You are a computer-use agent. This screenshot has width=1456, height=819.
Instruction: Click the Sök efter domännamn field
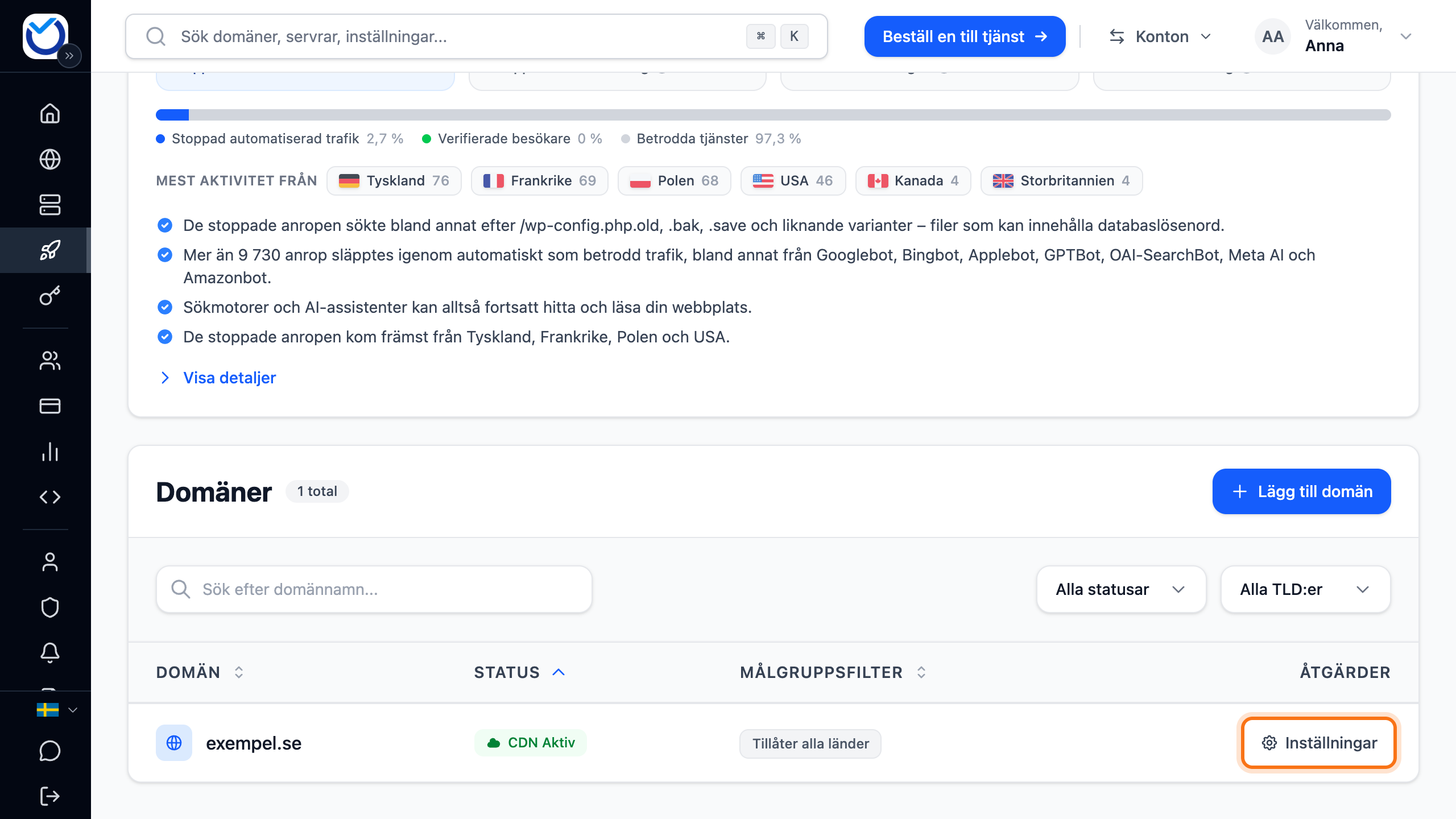(374, 589)
